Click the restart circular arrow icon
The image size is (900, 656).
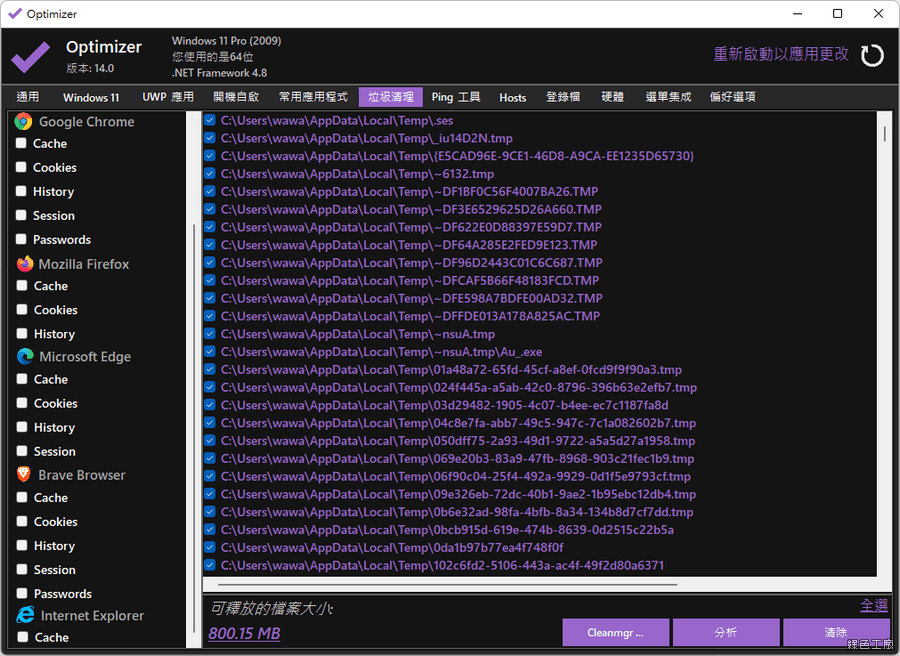872,55
